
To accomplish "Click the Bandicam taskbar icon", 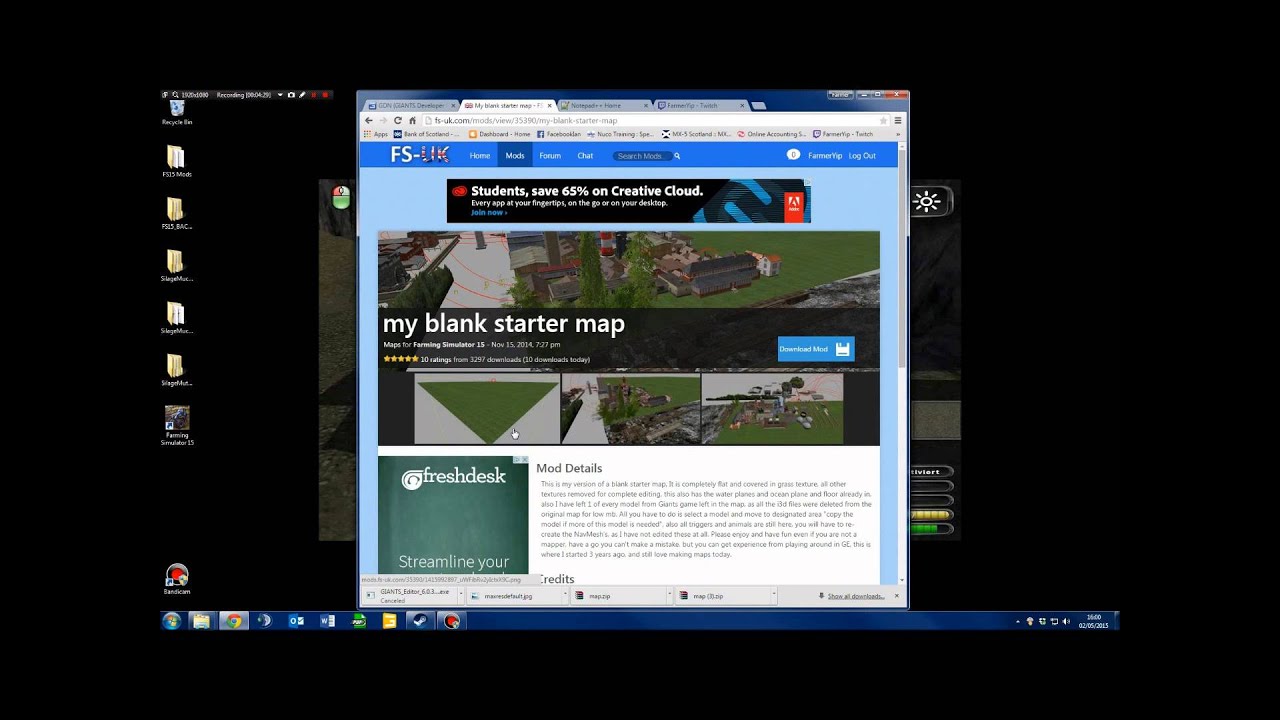I will point(452,621).
